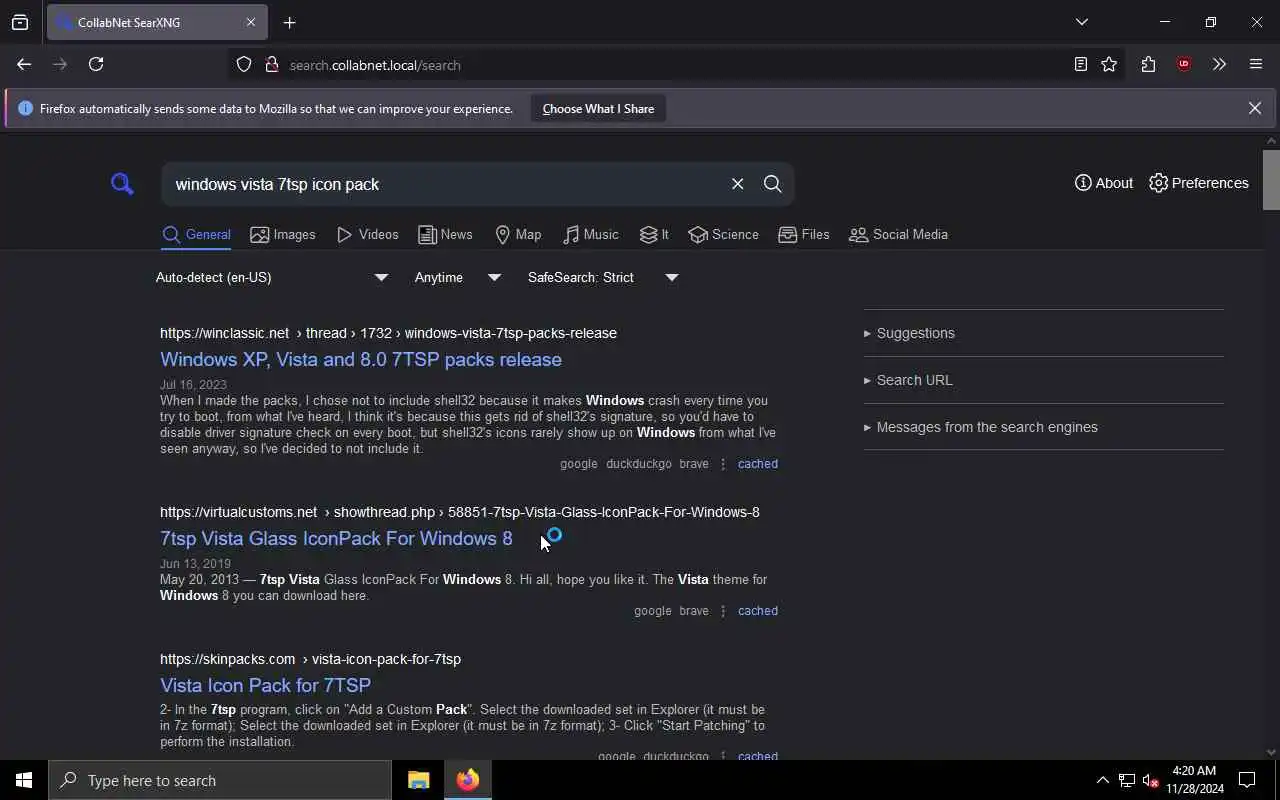Viewport: 1280px width, 800px height.
Task: Open 7tsp Vista Glass IconPack result
Action: coord(336,538)
